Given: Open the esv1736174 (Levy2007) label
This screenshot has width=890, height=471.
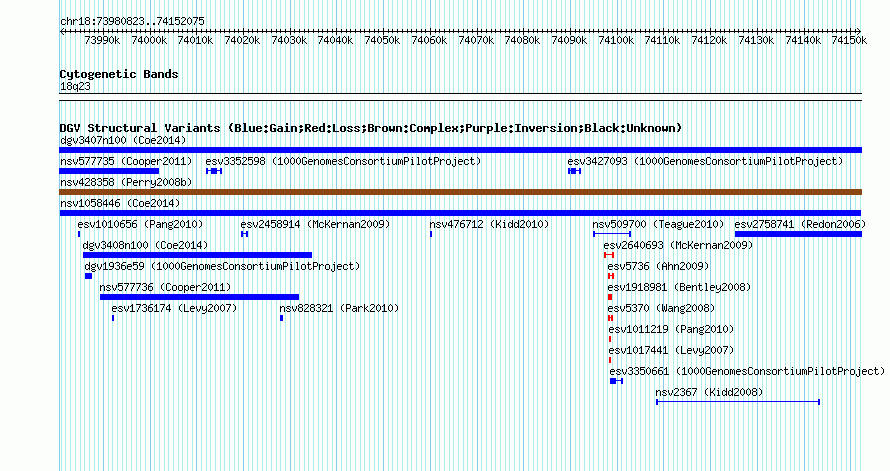Looking at the screenshot, I should pos(174,308).
